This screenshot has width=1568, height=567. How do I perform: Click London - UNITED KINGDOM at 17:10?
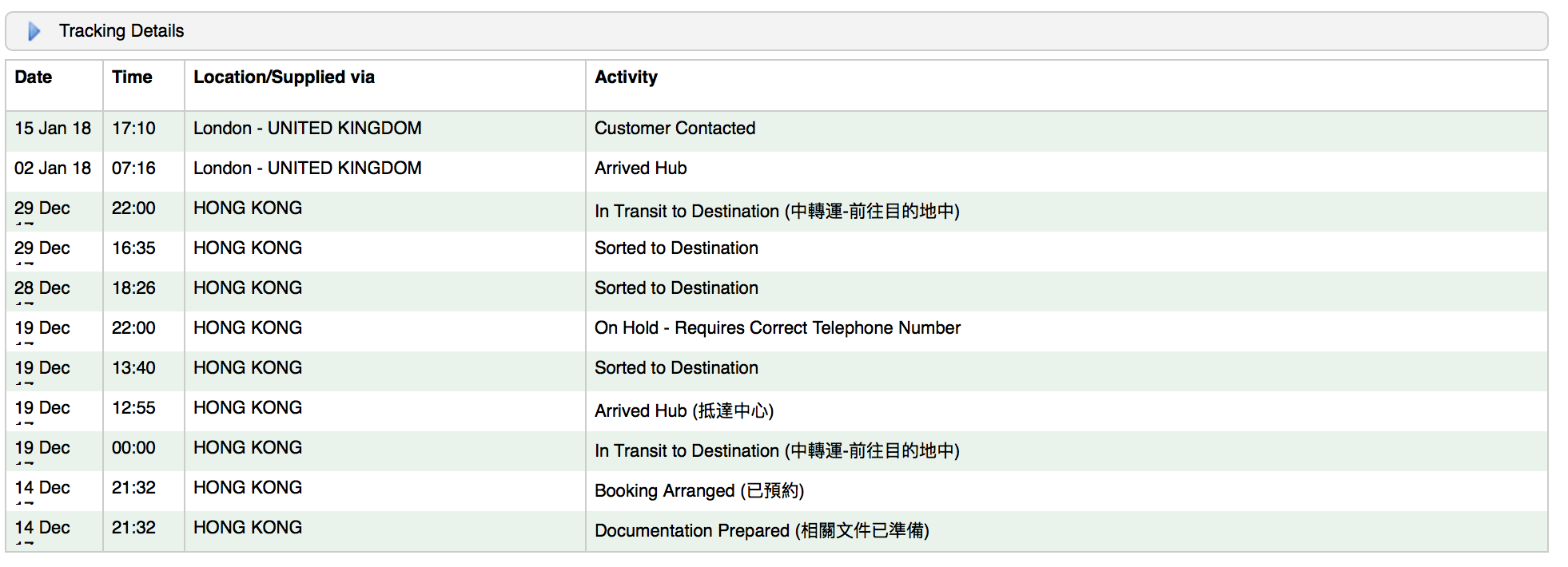pyautogui.click(x=307, y=129)
